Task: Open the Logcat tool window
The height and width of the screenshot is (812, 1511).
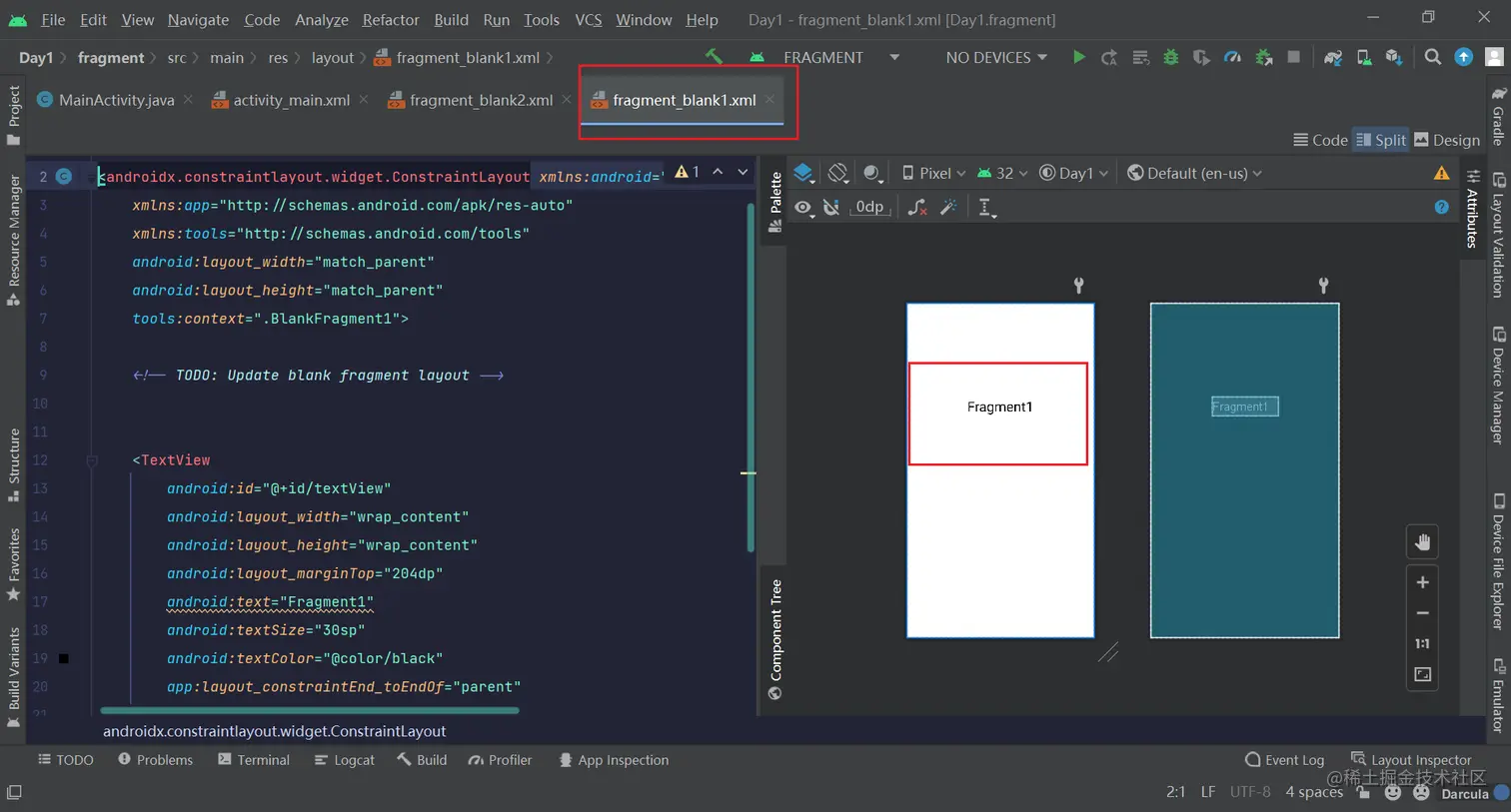Action: pyautogui.click(x=345, y=760)
